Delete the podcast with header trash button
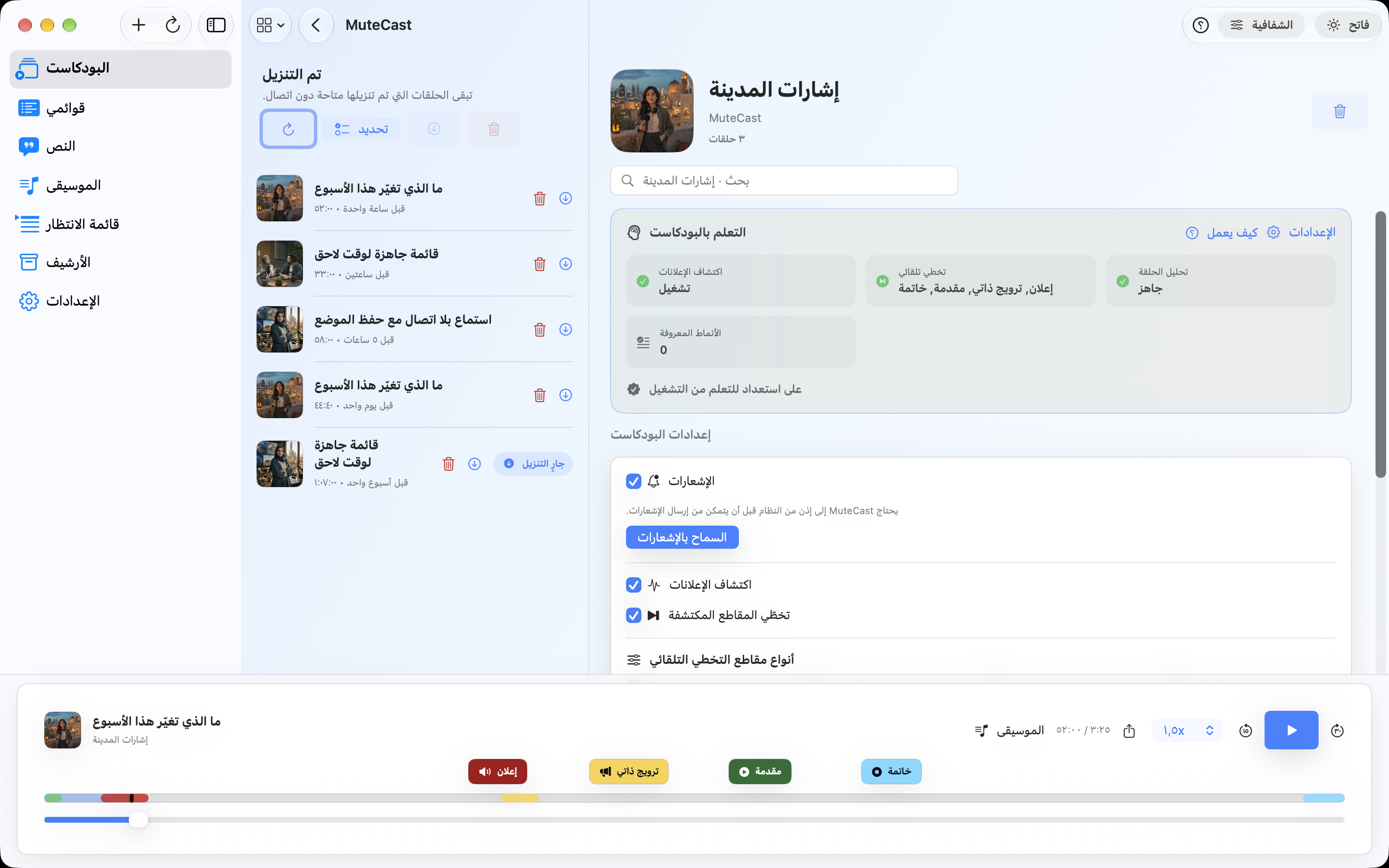Screen dimensions: 1389x868 (1340, 111)
